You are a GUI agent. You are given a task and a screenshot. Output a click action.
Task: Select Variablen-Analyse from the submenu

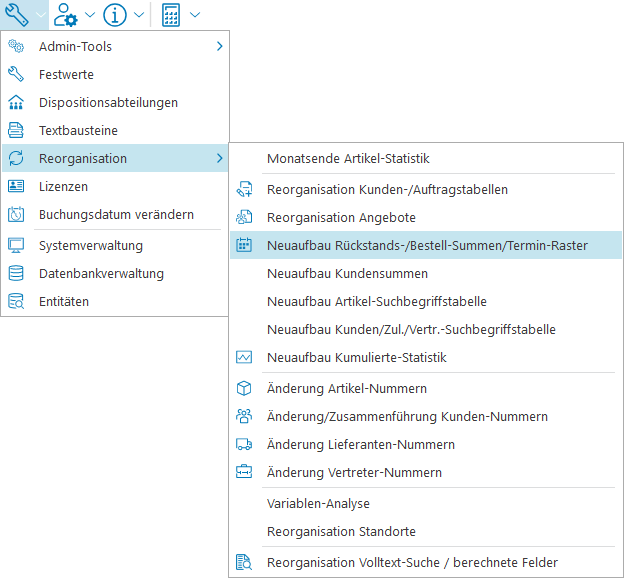(318, 503)
